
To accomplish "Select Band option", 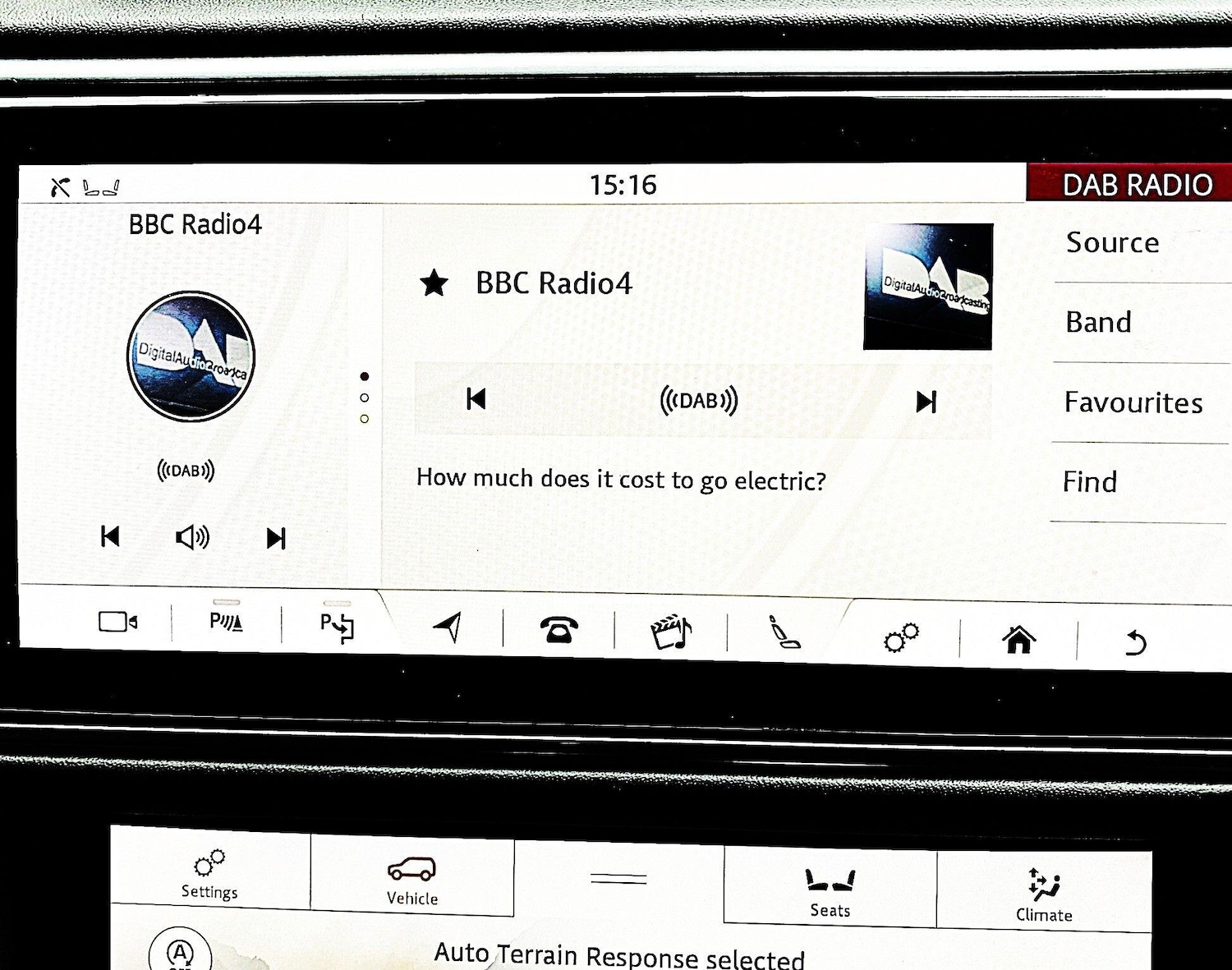I will (x=1098, y=322).
